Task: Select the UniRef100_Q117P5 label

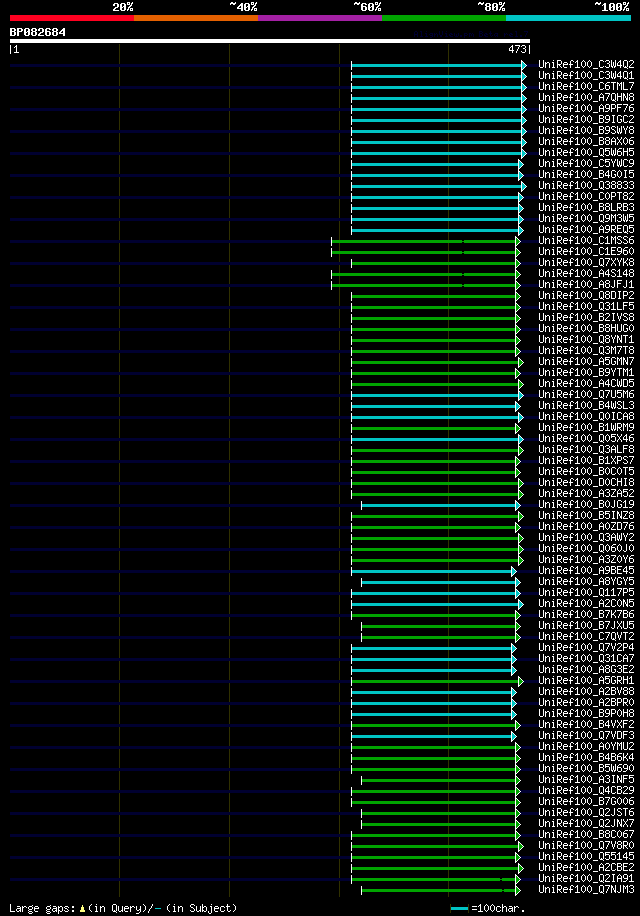Action: pos(586,593)
